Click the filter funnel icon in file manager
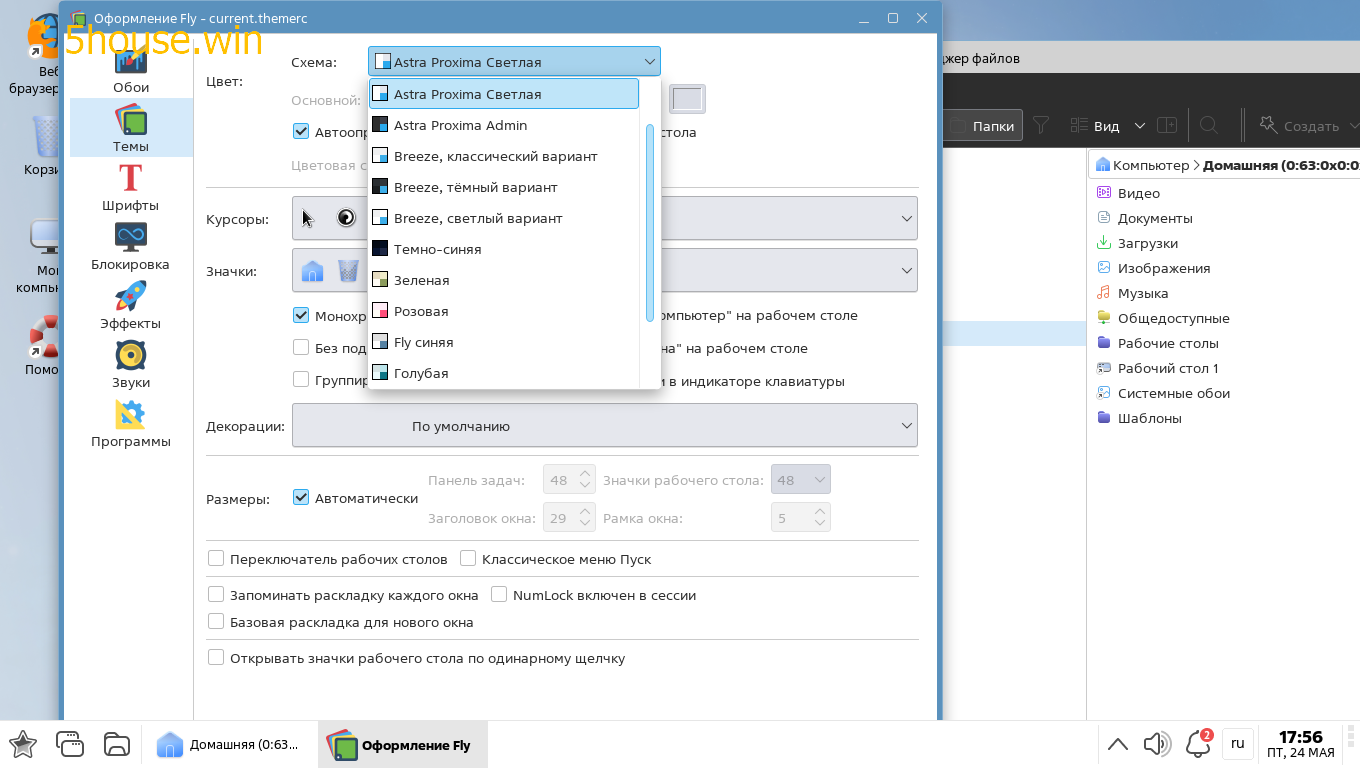The image size is (1360, 768). coord(1041,125)
